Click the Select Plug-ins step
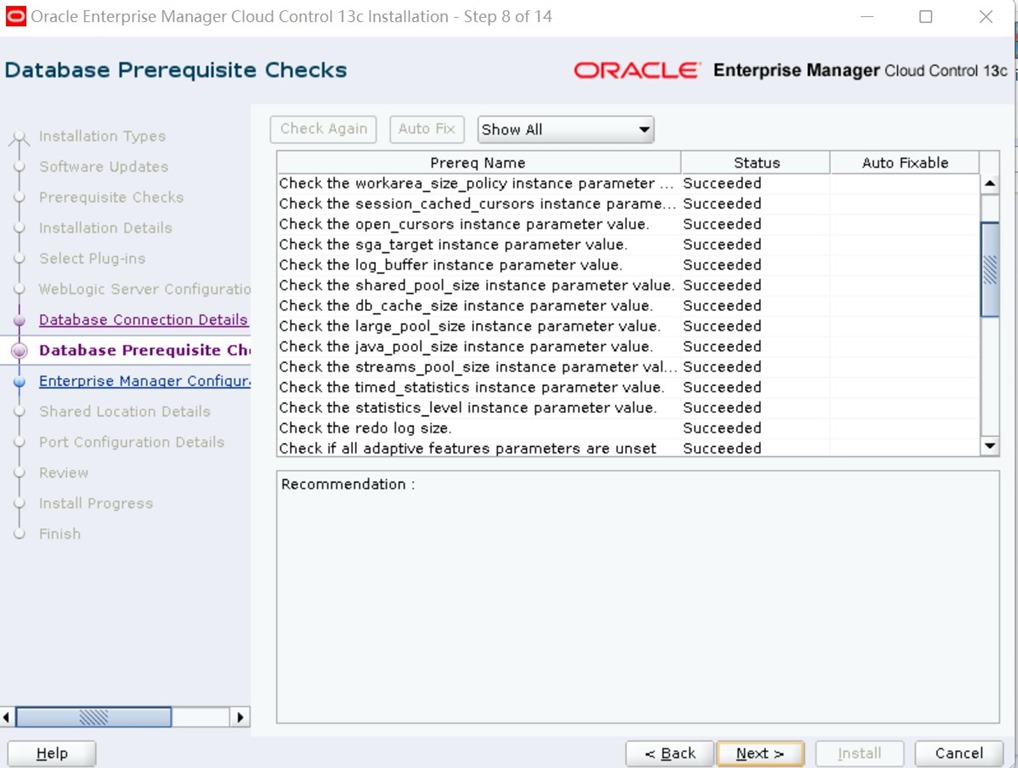 coord(92,258)
